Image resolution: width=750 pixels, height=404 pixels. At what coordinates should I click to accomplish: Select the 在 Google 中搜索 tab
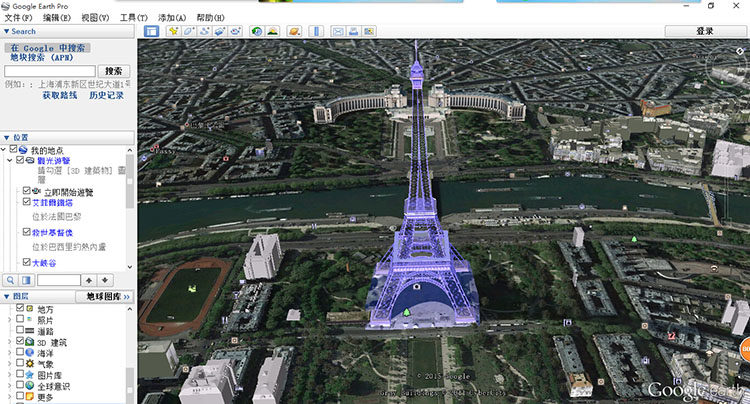click(47, 48)
